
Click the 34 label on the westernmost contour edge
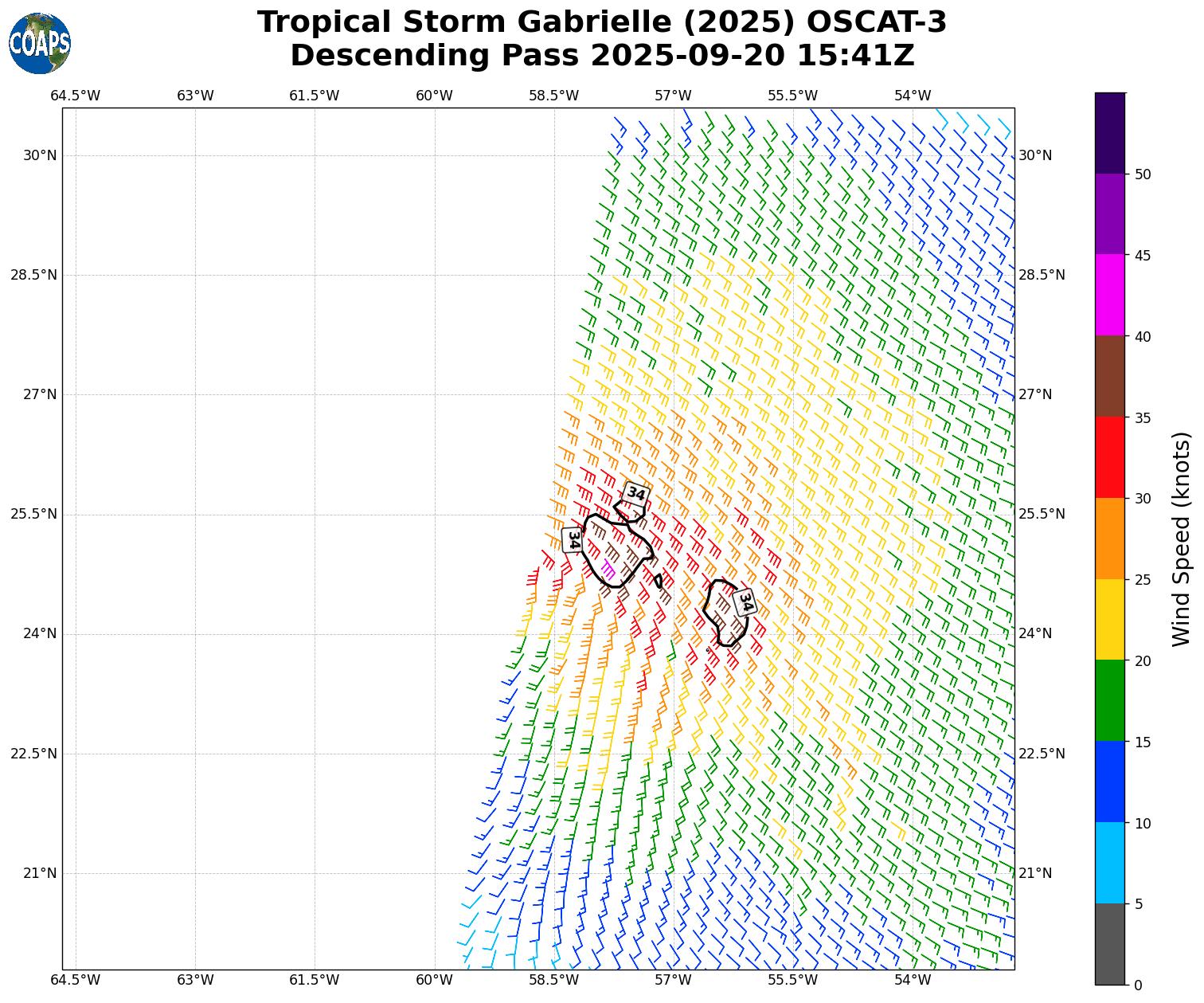tap(572, 539)
